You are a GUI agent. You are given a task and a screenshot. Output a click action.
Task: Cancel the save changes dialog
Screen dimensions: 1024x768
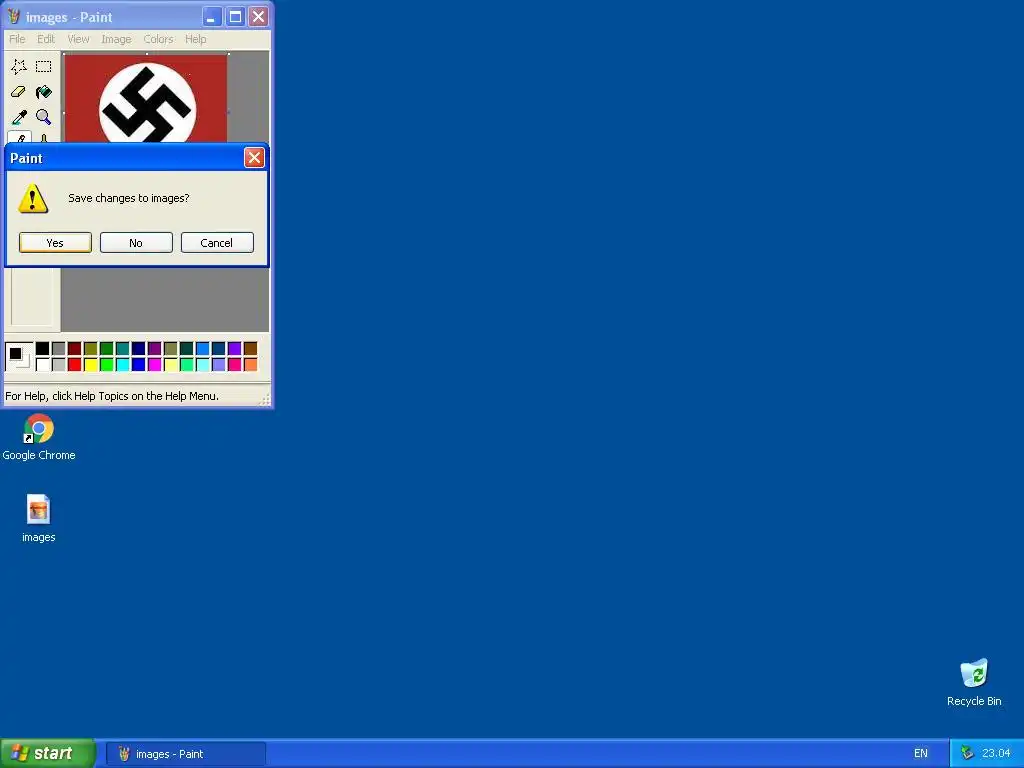click(217, 242)
